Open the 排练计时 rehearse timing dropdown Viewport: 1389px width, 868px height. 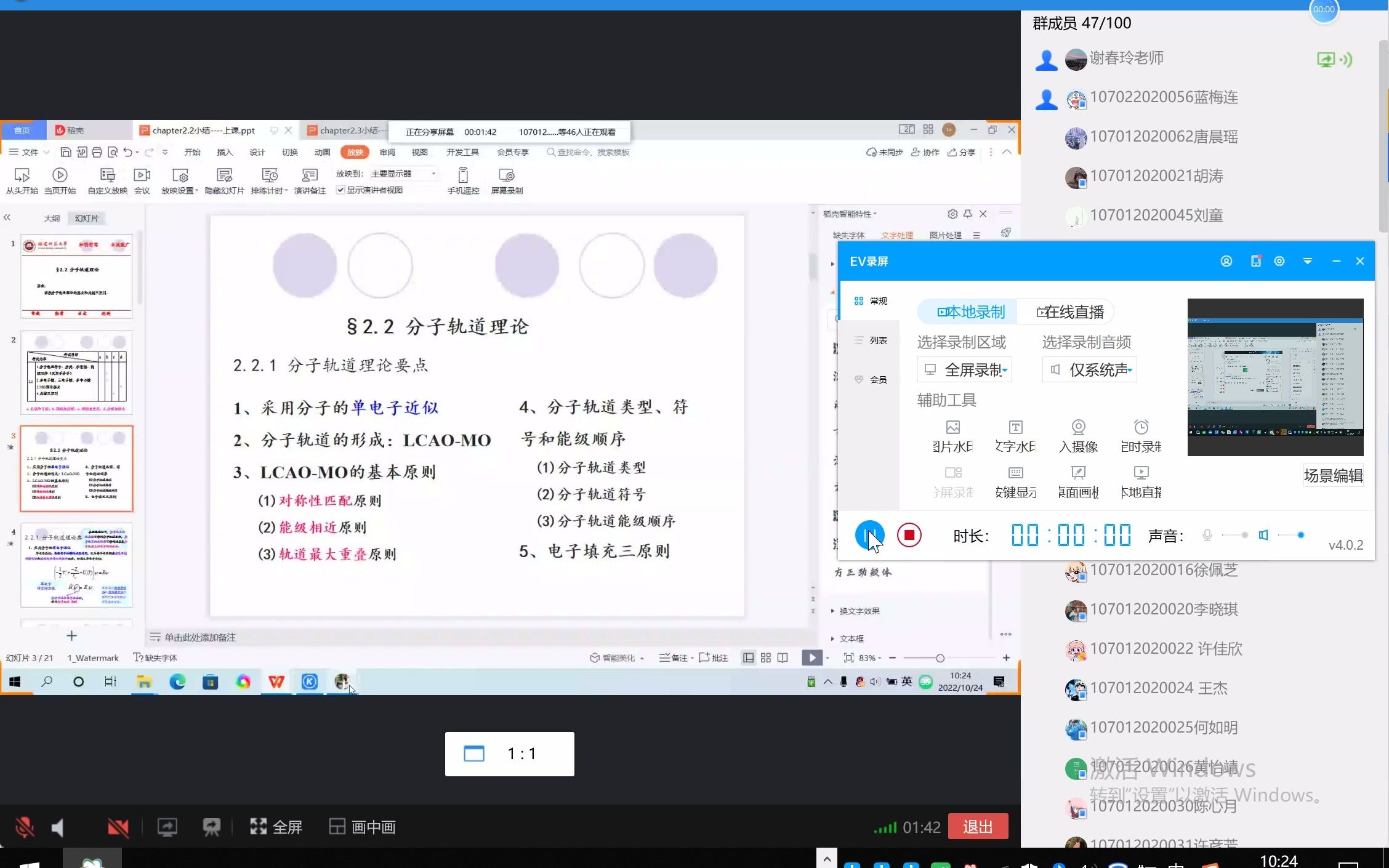(269, 181)
